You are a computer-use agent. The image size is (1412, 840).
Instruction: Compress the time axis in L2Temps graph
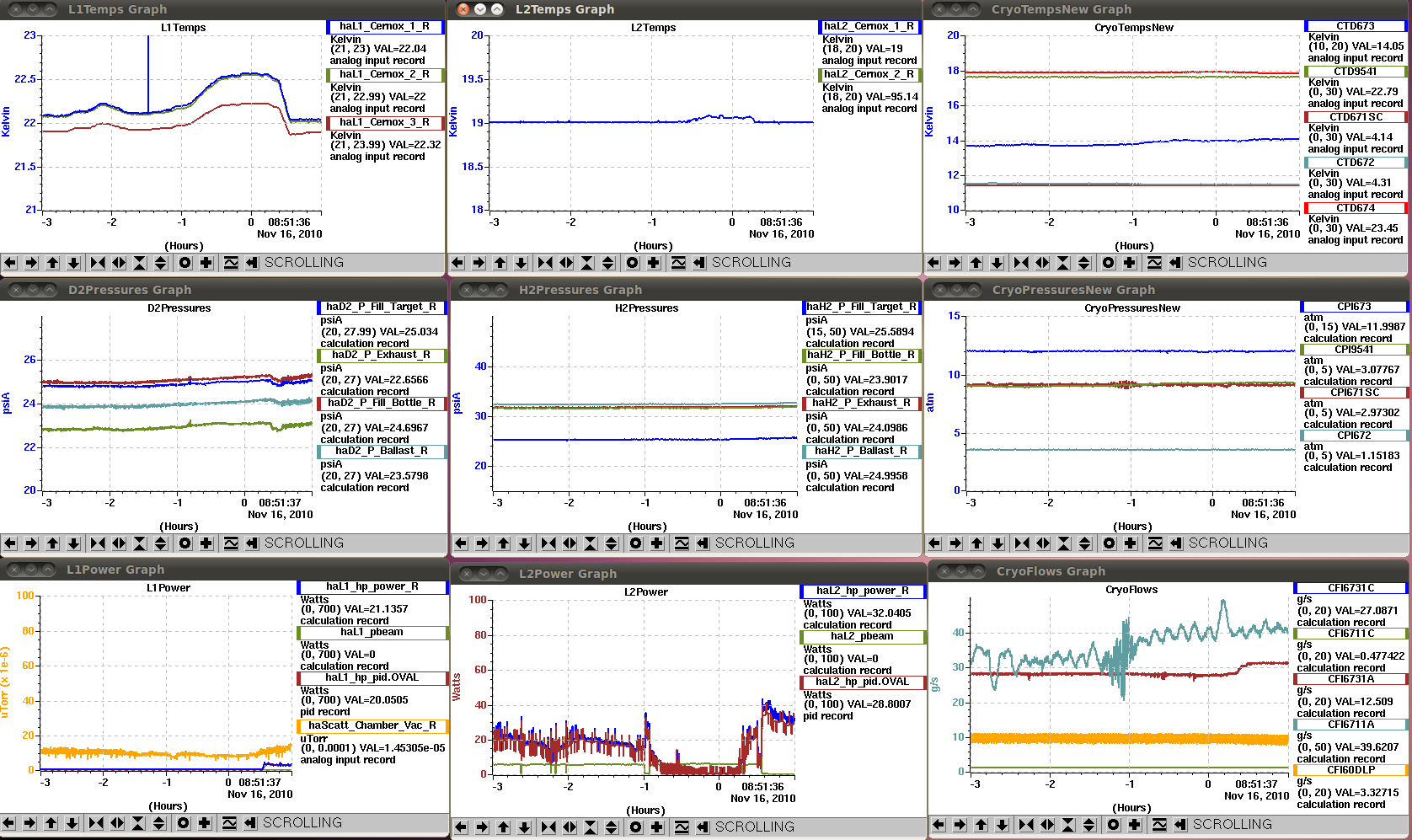pyautogui.click(x=545, y=263)
